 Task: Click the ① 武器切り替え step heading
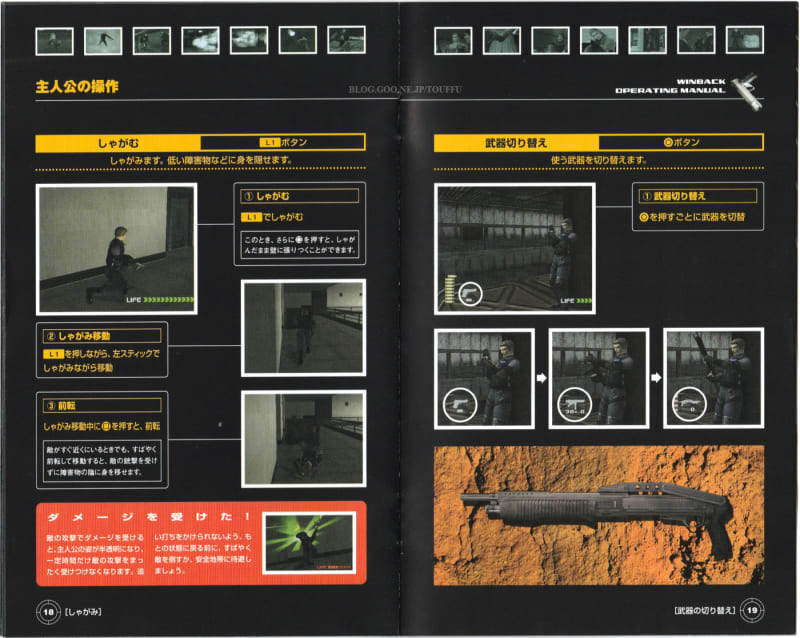tap(698, 196)
